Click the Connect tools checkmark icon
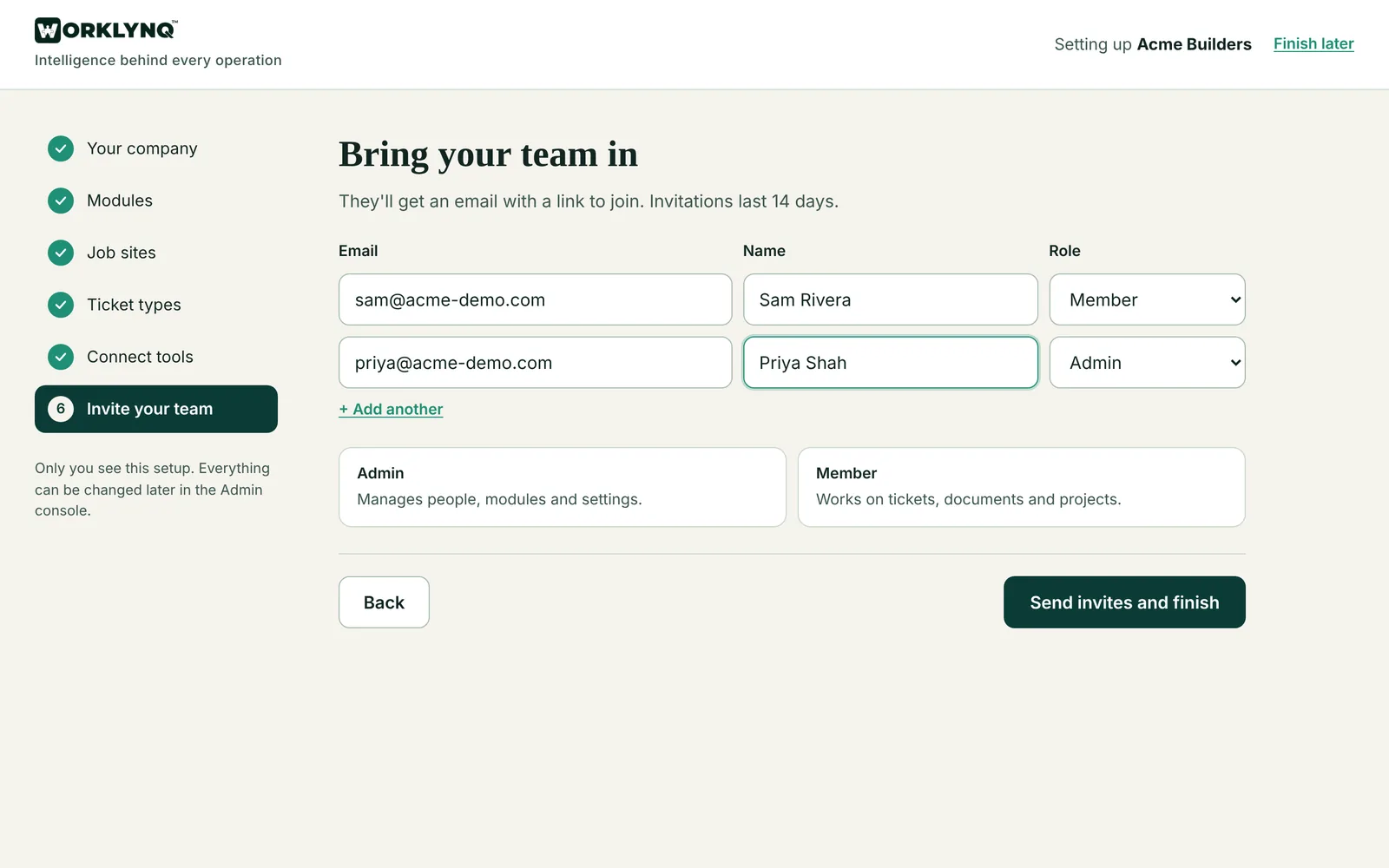1389x868 pixels. click(x=61, y=357)
